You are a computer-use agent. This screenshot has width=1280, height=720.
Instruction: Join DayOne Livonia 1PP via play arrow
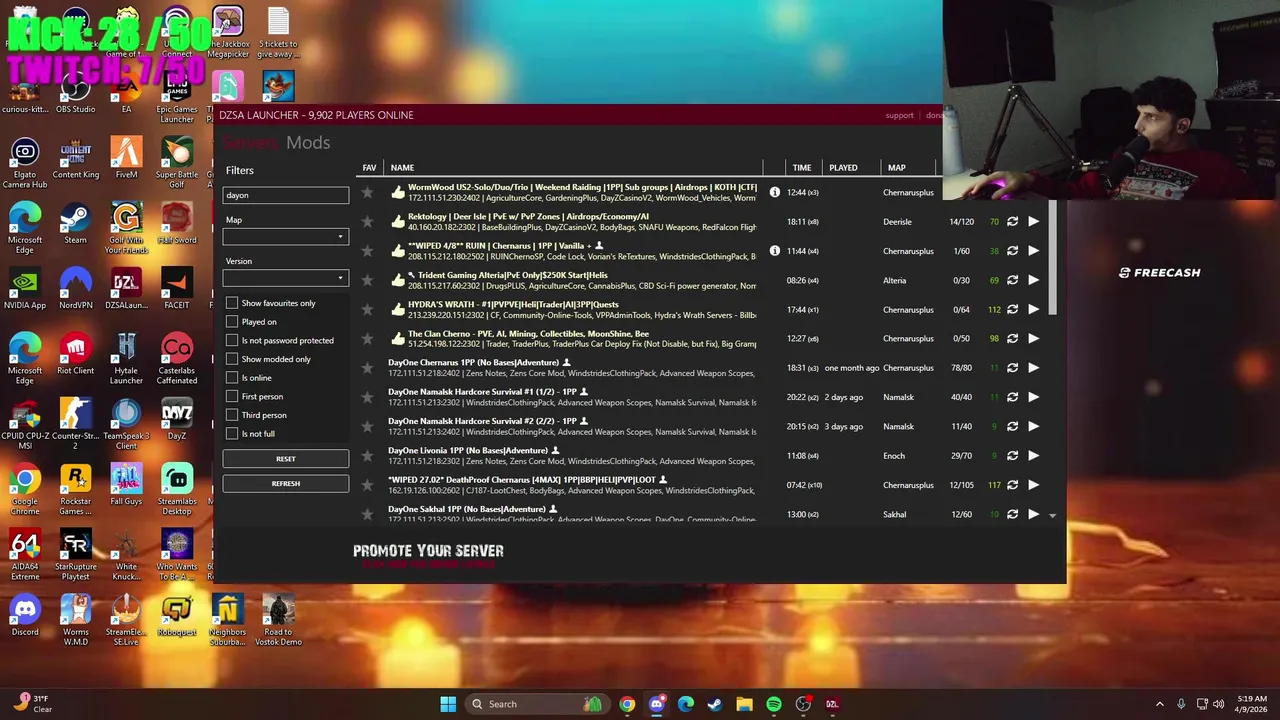point(1033,455)
